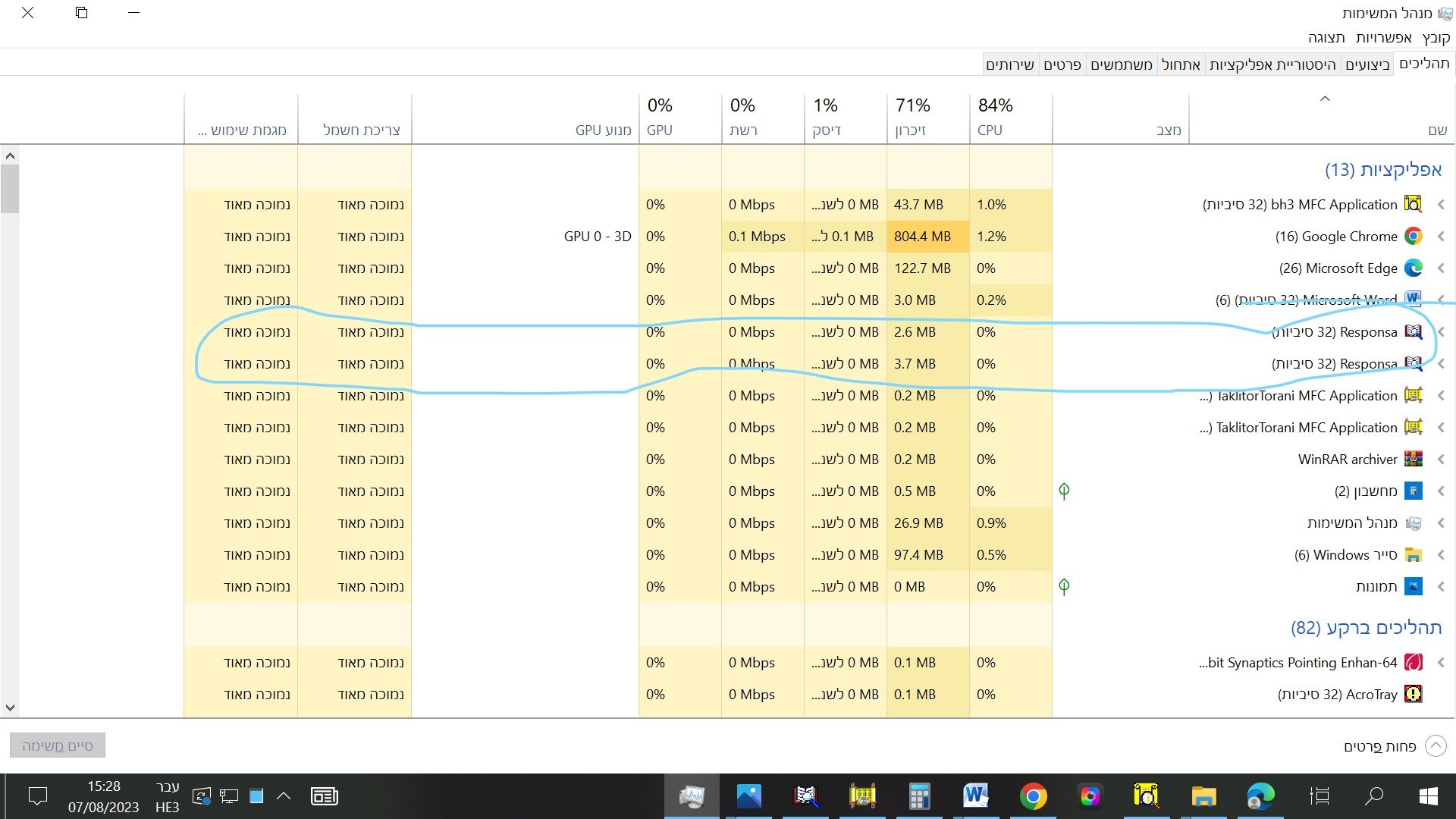Click the סייר Windows process icon
1456x819 pixels.
coord(1413,554)
